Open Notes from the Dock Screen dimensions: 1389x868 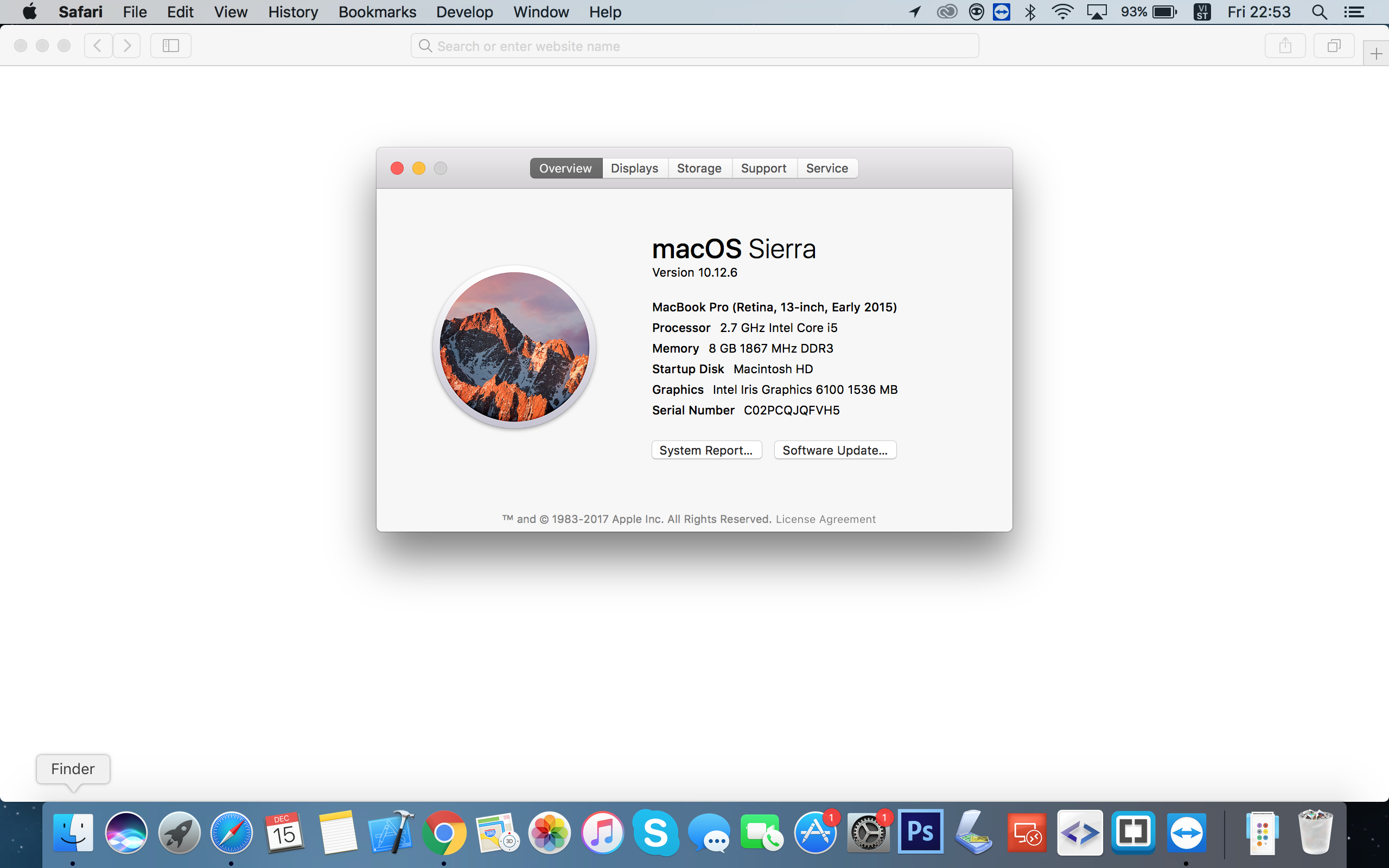coord(337,832)
